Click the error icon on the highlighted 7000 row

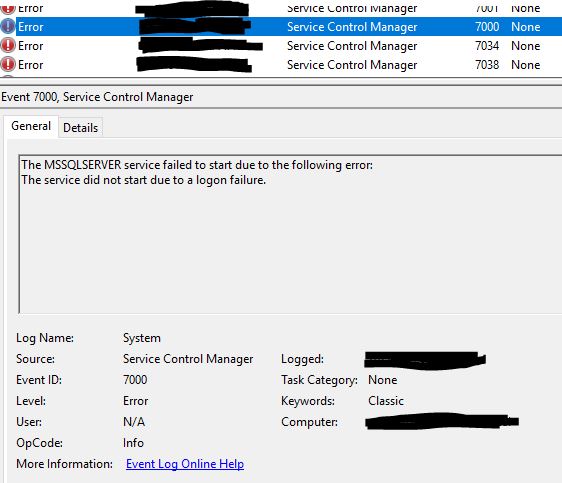click(8, 27)
